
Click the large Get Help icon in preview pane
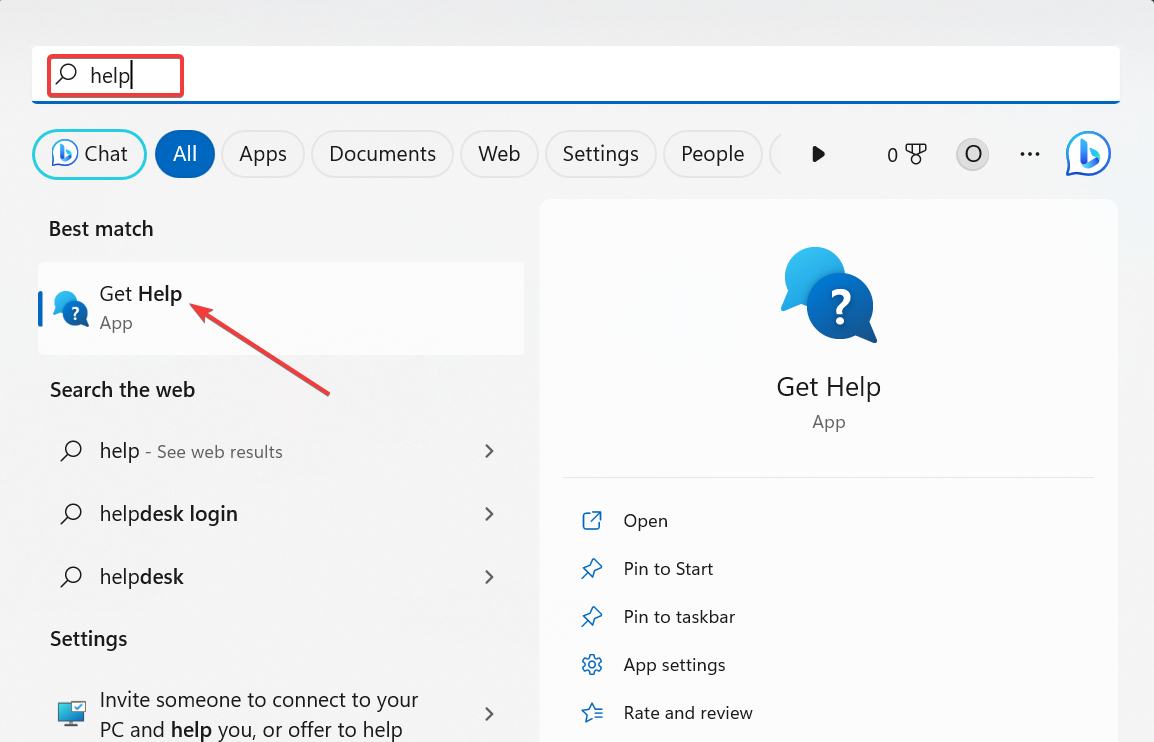click(829, 295)
